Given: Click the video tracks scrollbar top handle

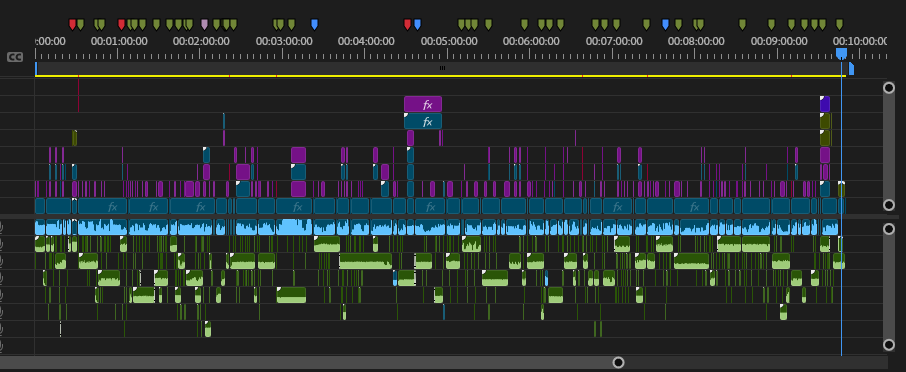Looking at the screenshot, I should pos(889,88).
